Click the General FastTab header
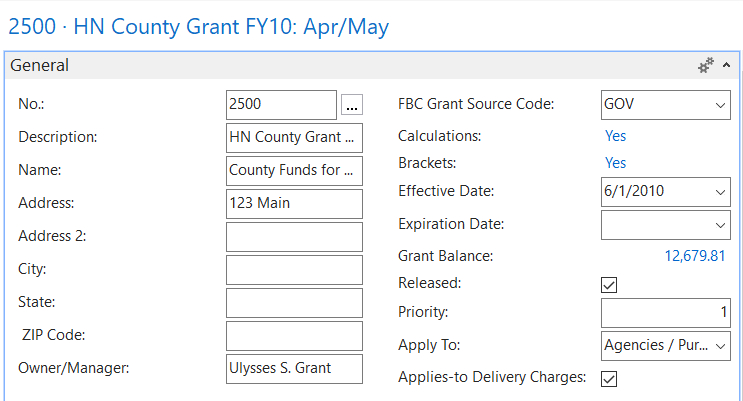This screenshot has width=743, height=401. coord(40,65)
